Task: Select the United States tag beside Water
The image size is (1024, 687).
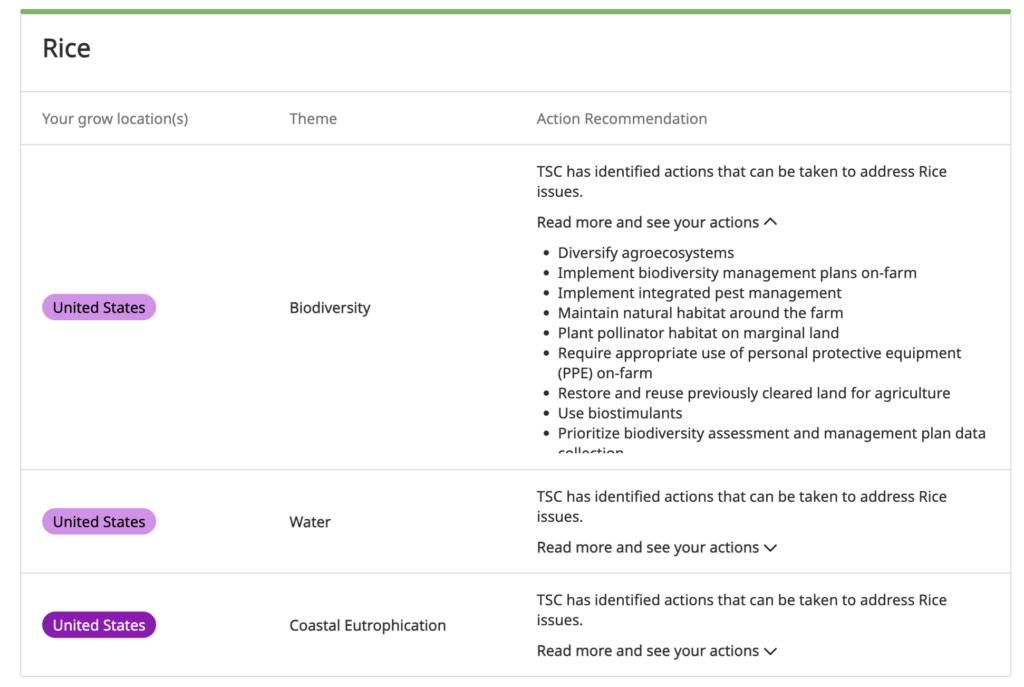Action: (98, 521)
